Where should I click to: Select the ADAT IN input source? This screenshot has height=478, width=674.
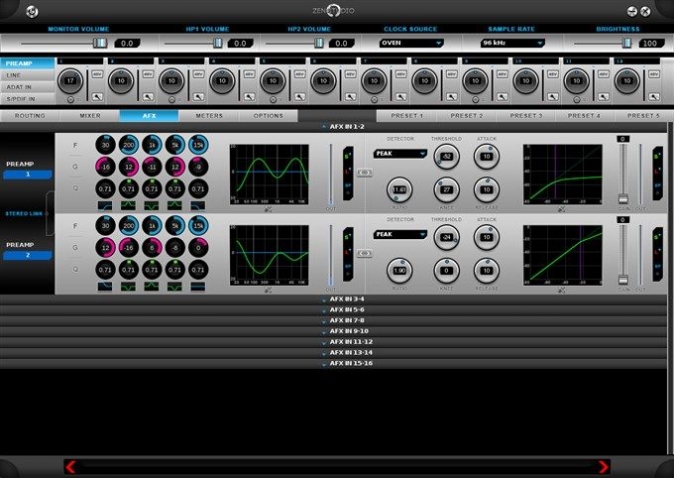(19, 87)
